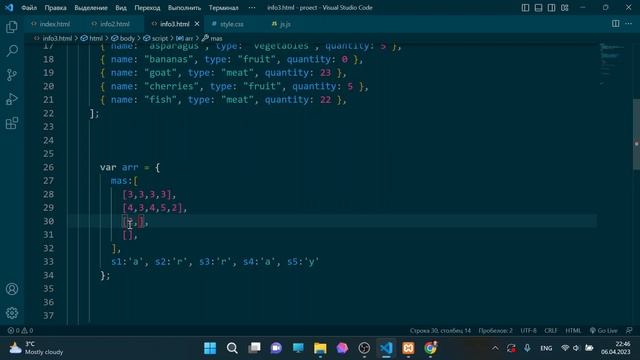Image resolution: width=640 pixels, height=360 pixels.
Task: Change indentation via Пробелов: 2
Action: 495,331
